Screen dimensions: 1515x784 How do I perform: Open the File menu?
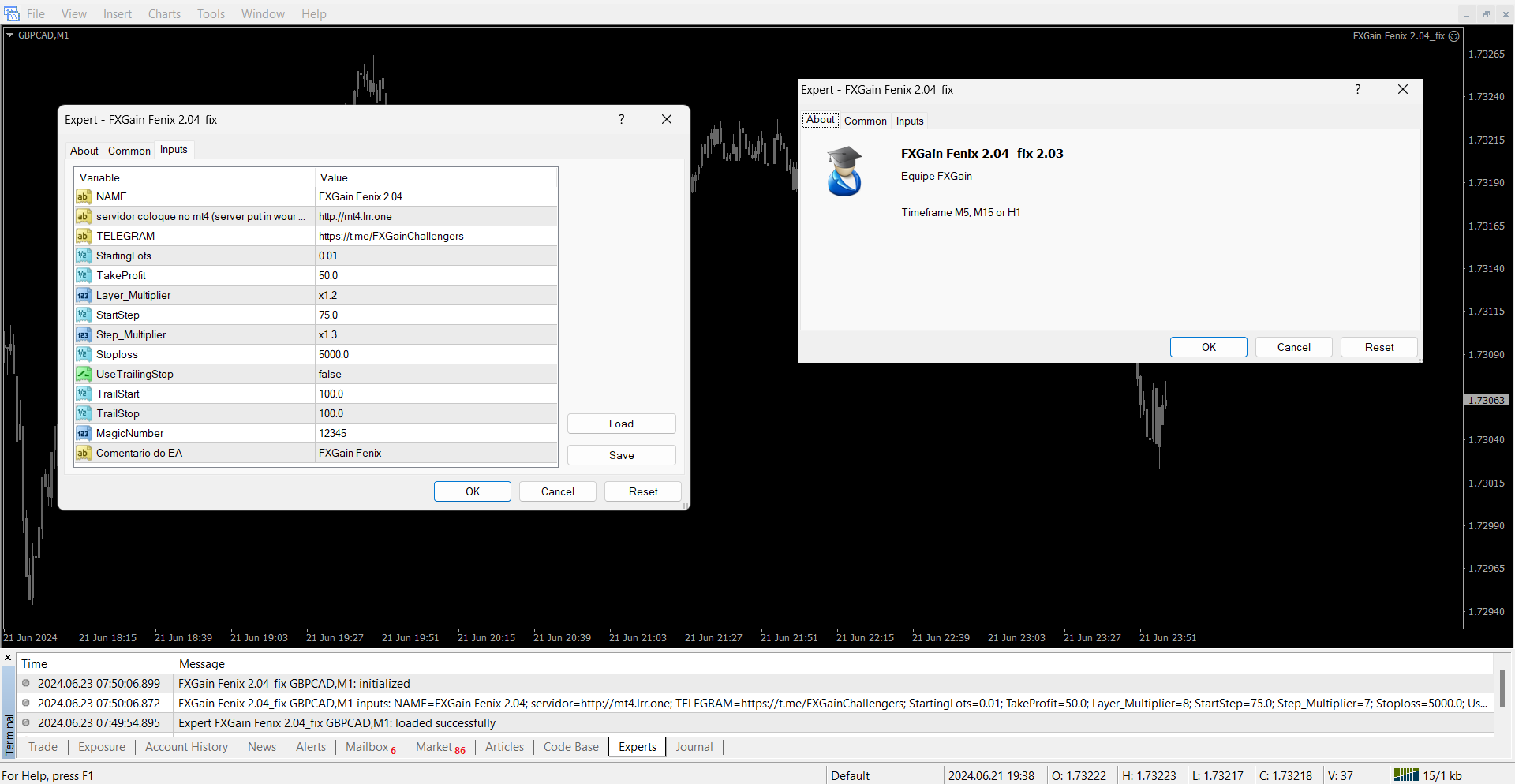point(36,14)
